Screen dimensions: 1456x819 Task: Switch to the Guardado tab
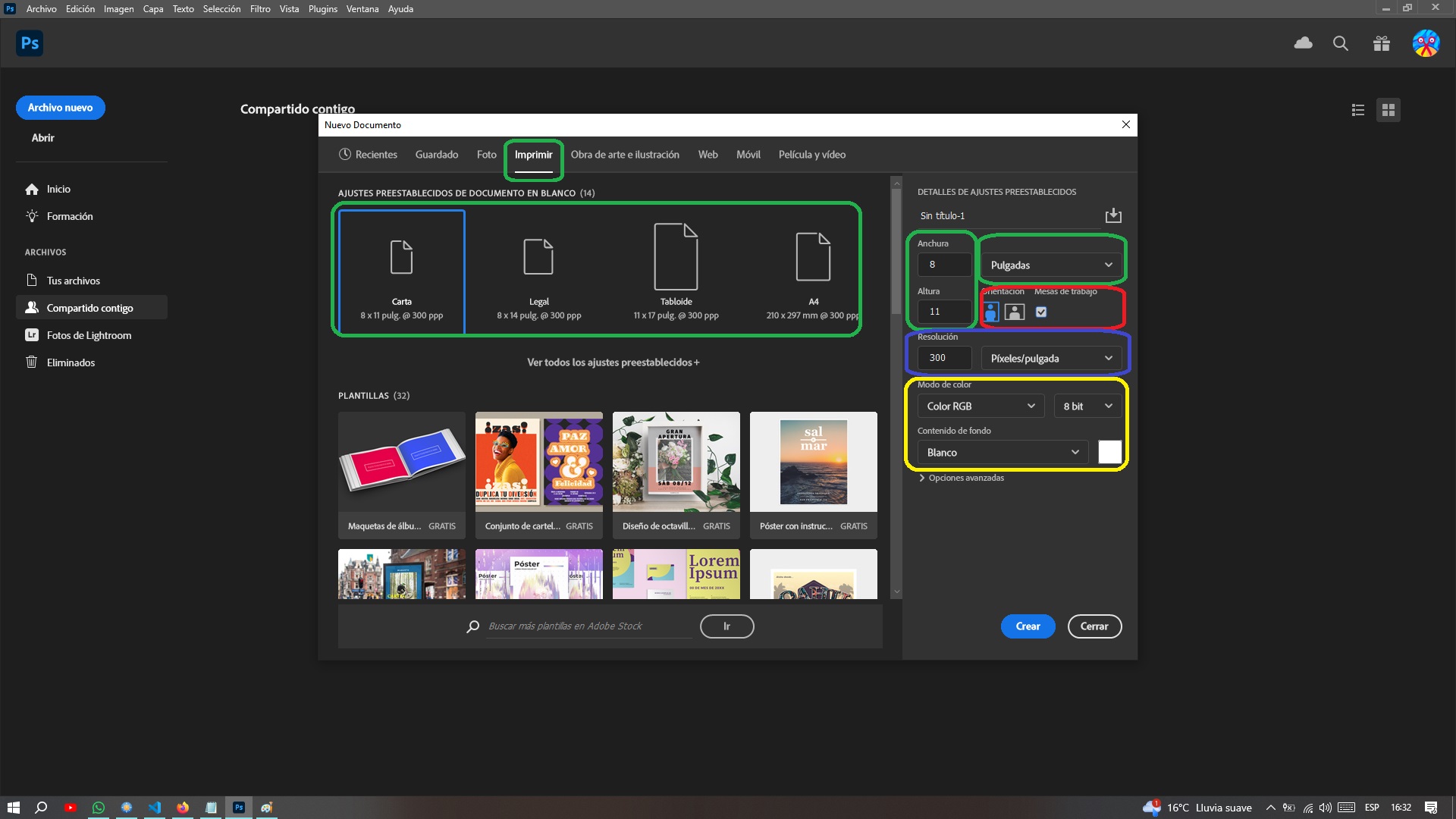437,154
